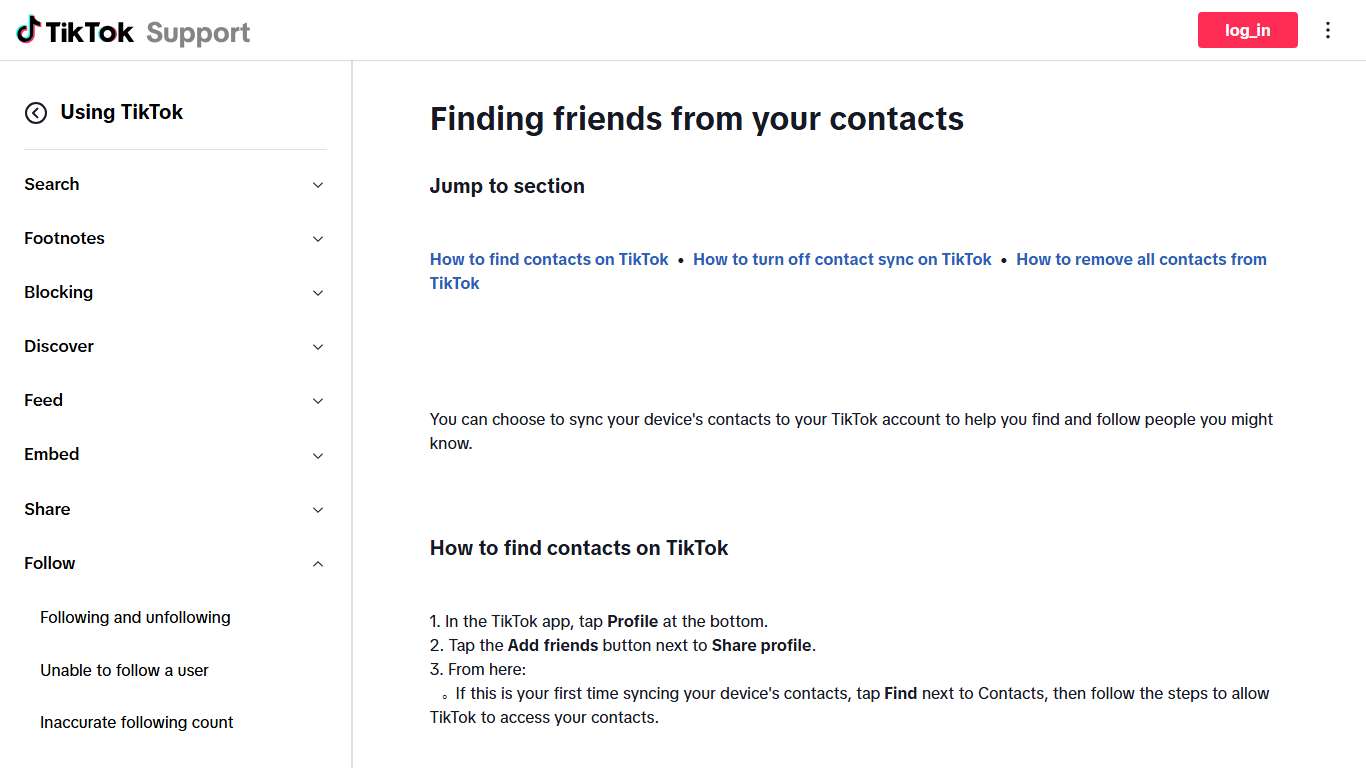The image size is (1366, 768).
Task: Expand the Share category chevron
Action: click(318, 510)
